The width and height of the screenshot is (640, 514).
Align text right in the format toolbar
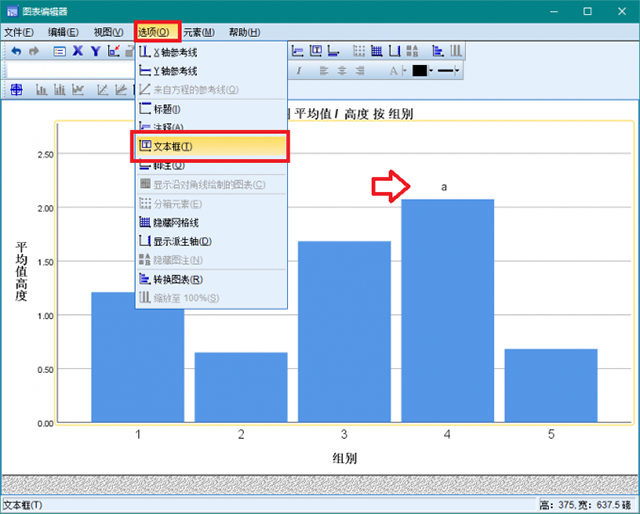[360, 71]
